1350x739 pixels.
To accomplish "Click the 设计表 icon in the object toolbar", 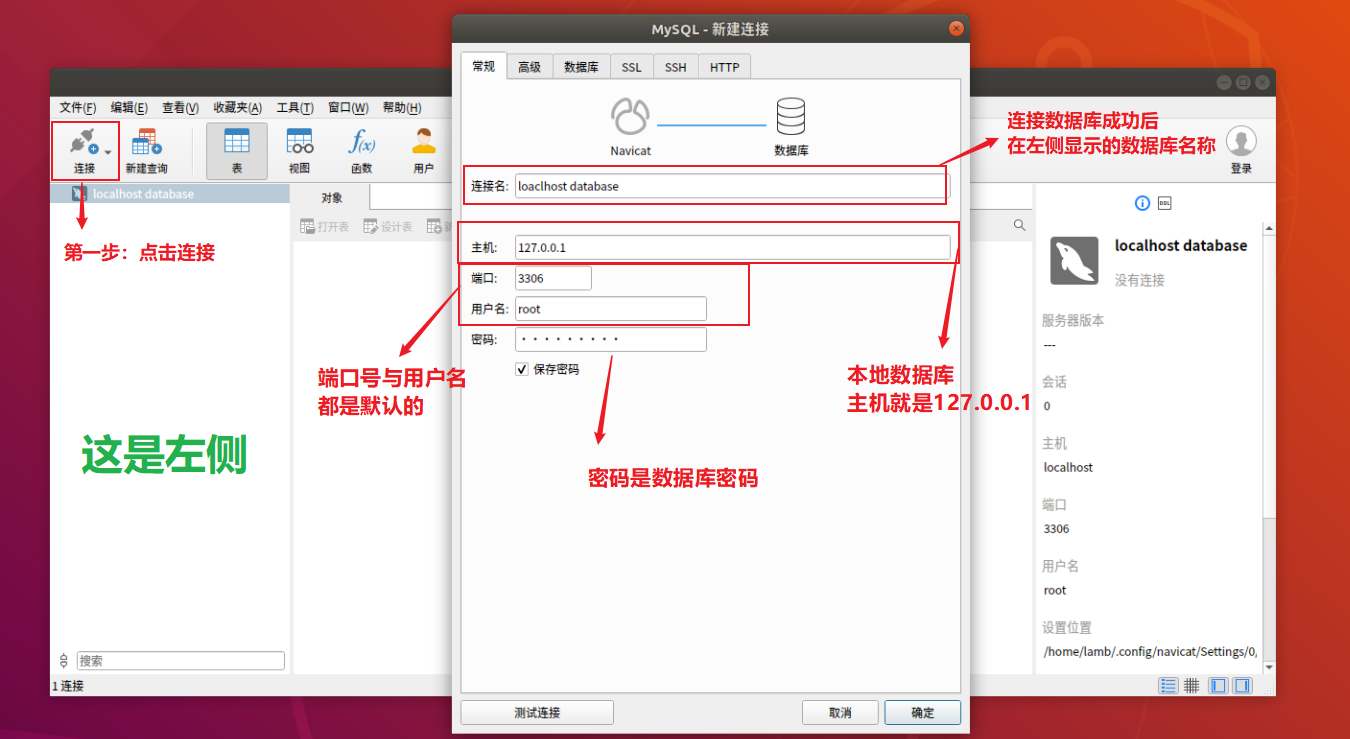I will point(370,227).
